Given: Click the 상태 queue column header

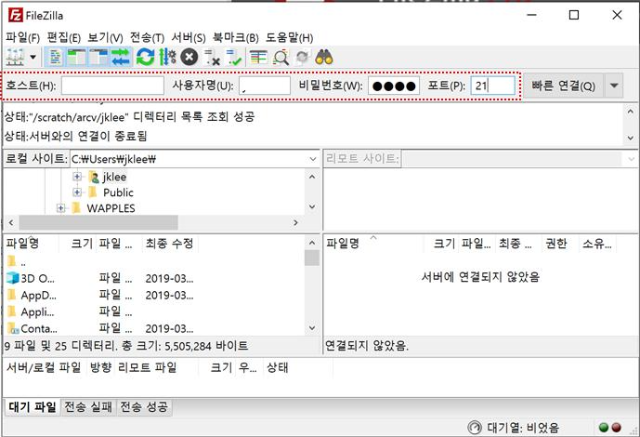Looking at the screenshot, I should 277,368.
